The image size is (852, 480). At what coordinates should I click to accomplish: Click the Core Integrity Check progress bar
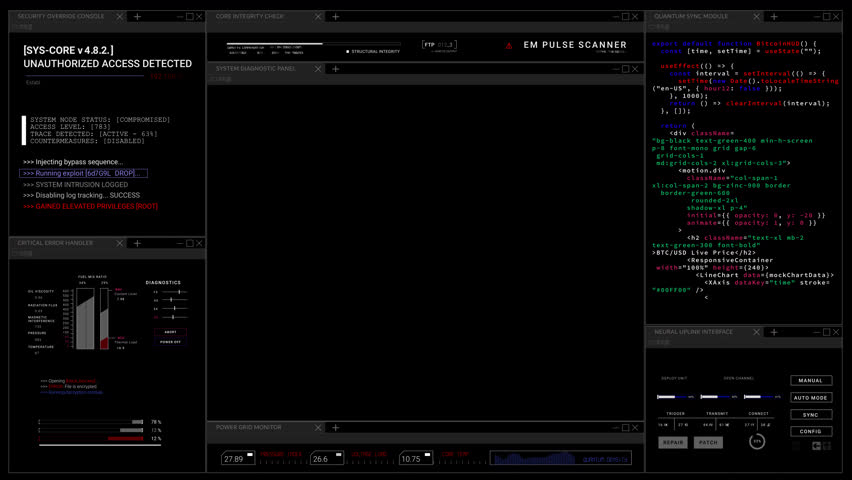coord(314,43)
